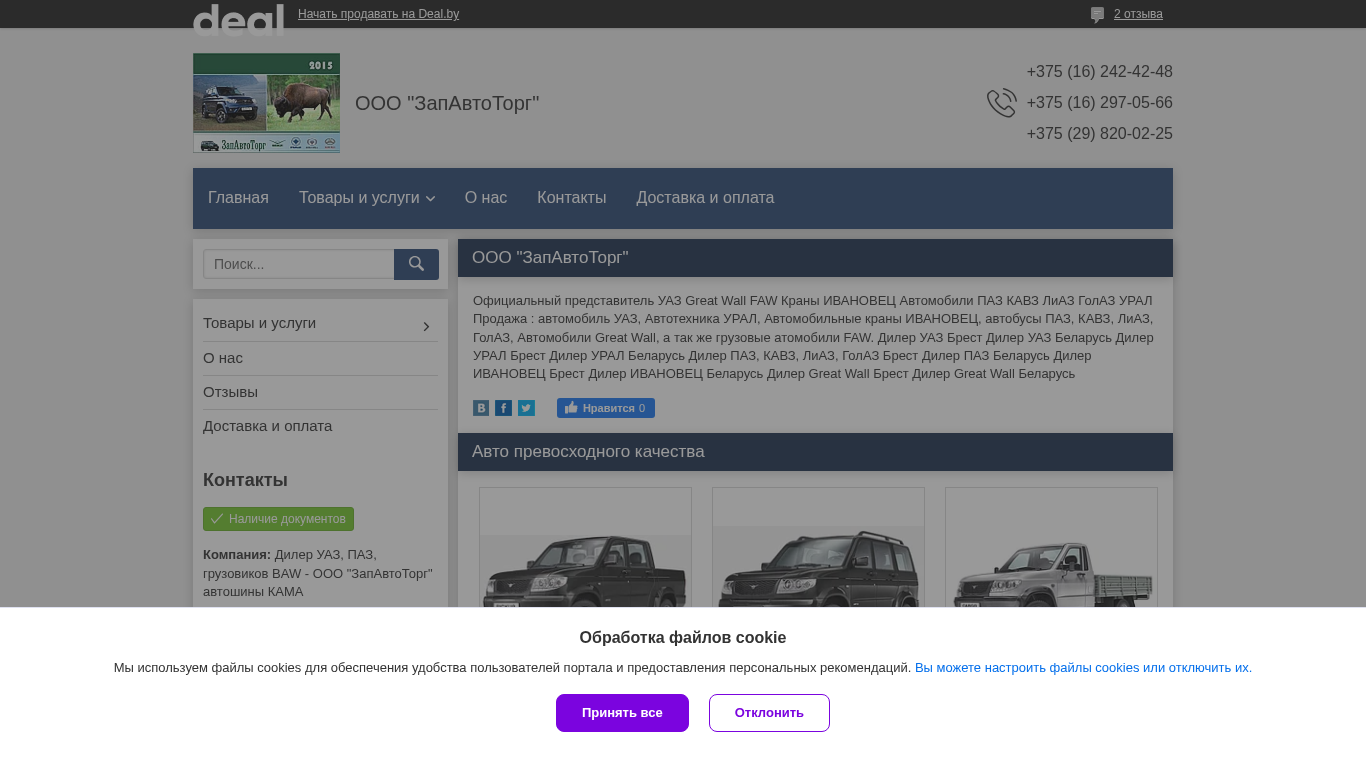Open 'Доставка и оплата' in the navigation bar
Screen dimensions: 1366x768
705,198
